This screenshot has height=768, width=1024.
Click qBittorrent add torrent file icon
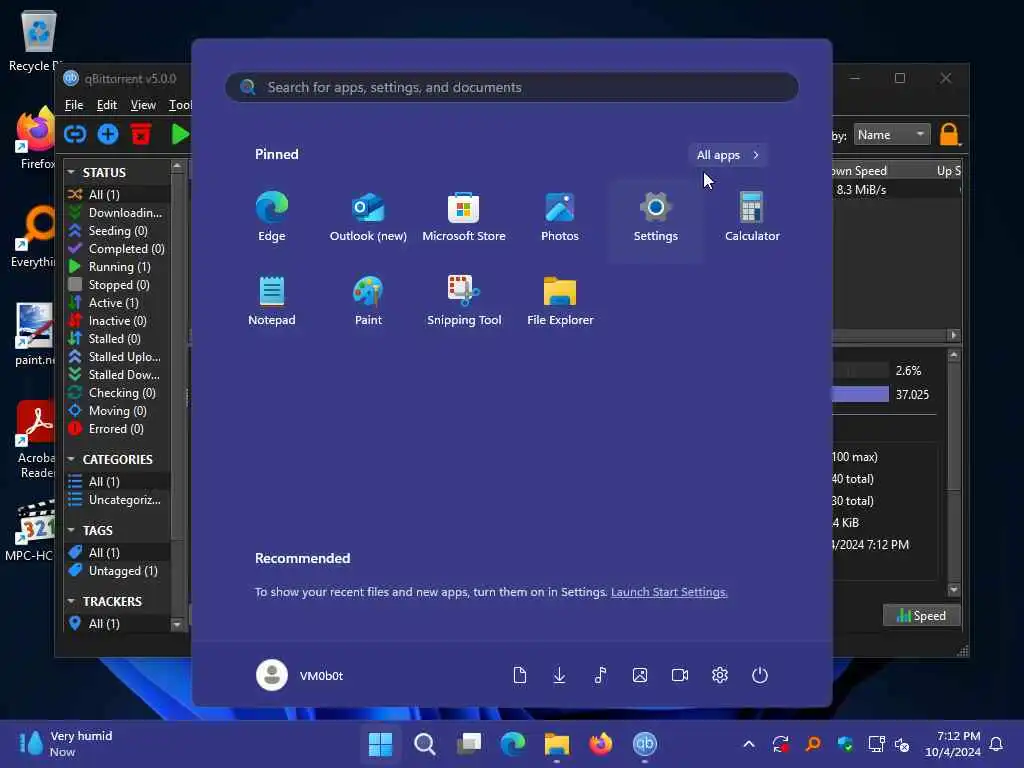click(108, 135)
